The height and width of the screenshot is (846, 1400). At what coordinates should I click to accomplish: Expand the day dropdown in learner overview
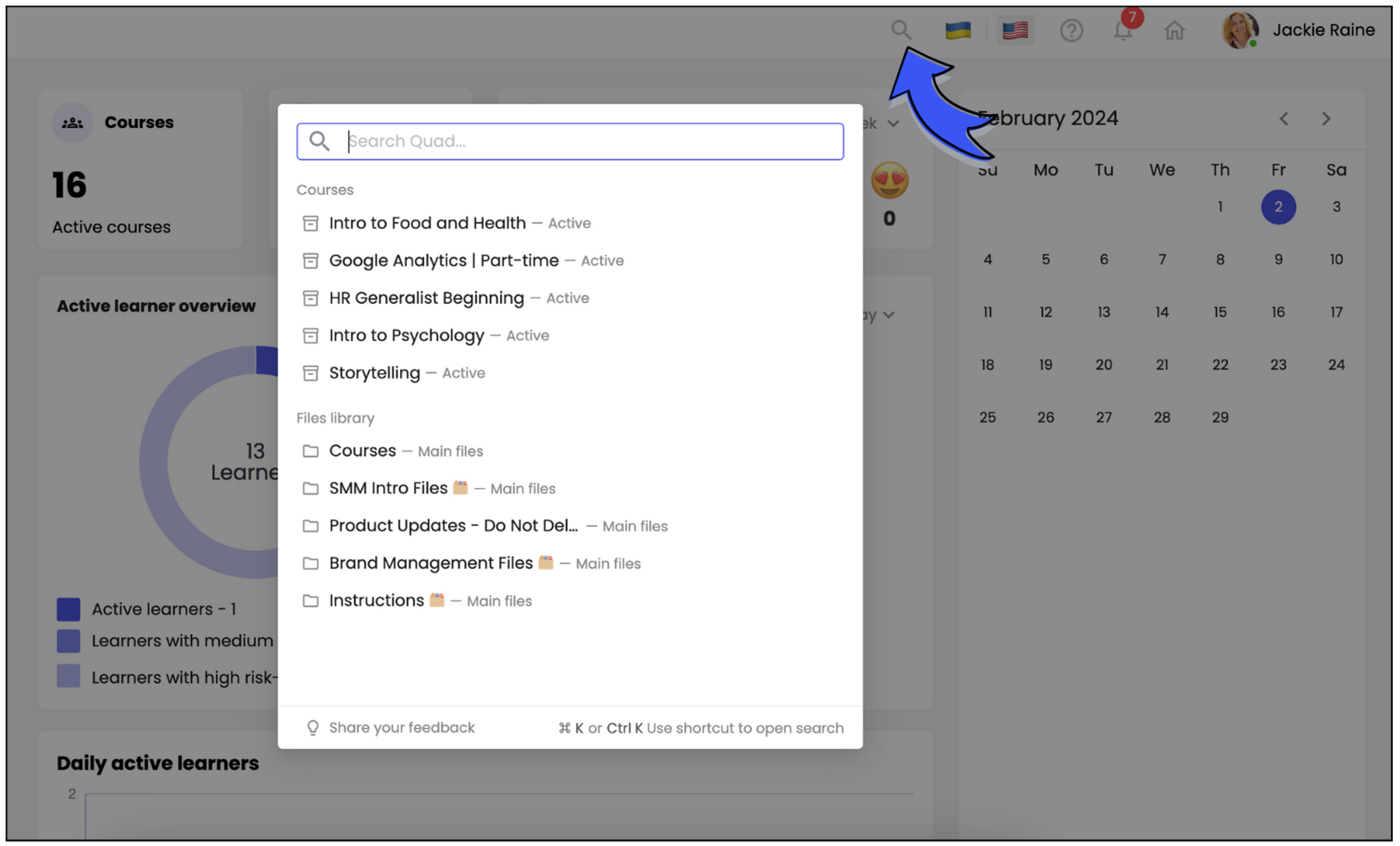[x=889, y=315]
